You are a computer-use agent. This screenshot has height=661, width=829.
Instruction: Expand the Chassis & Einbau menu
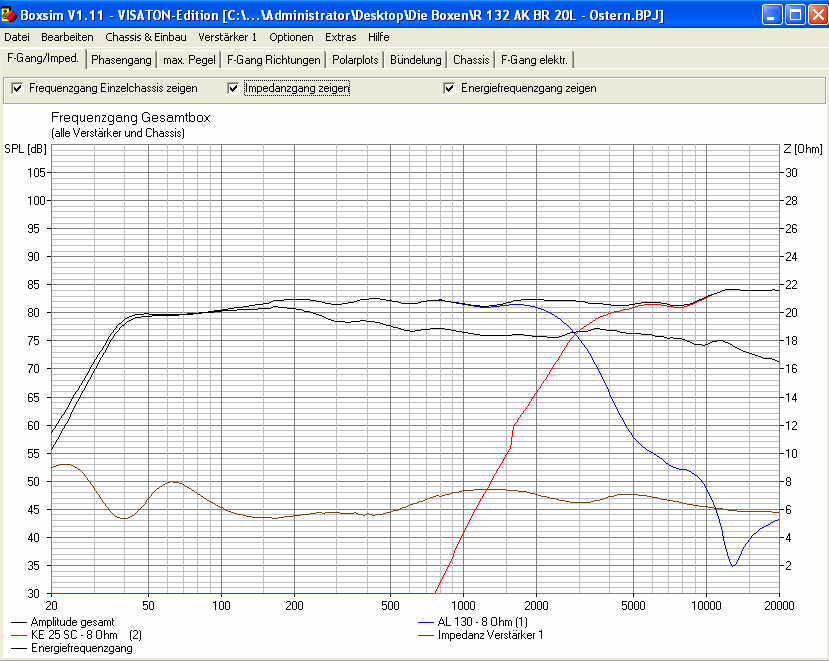[x=146, y=37]
